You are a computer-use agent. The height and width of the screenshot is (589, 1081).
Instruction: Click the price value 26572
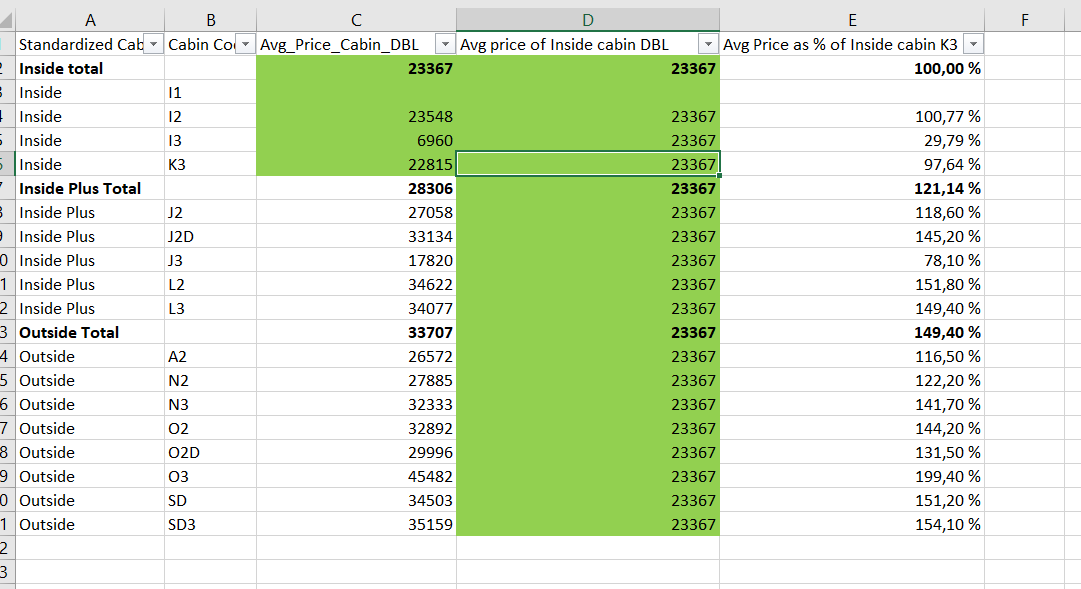[430, 357]
